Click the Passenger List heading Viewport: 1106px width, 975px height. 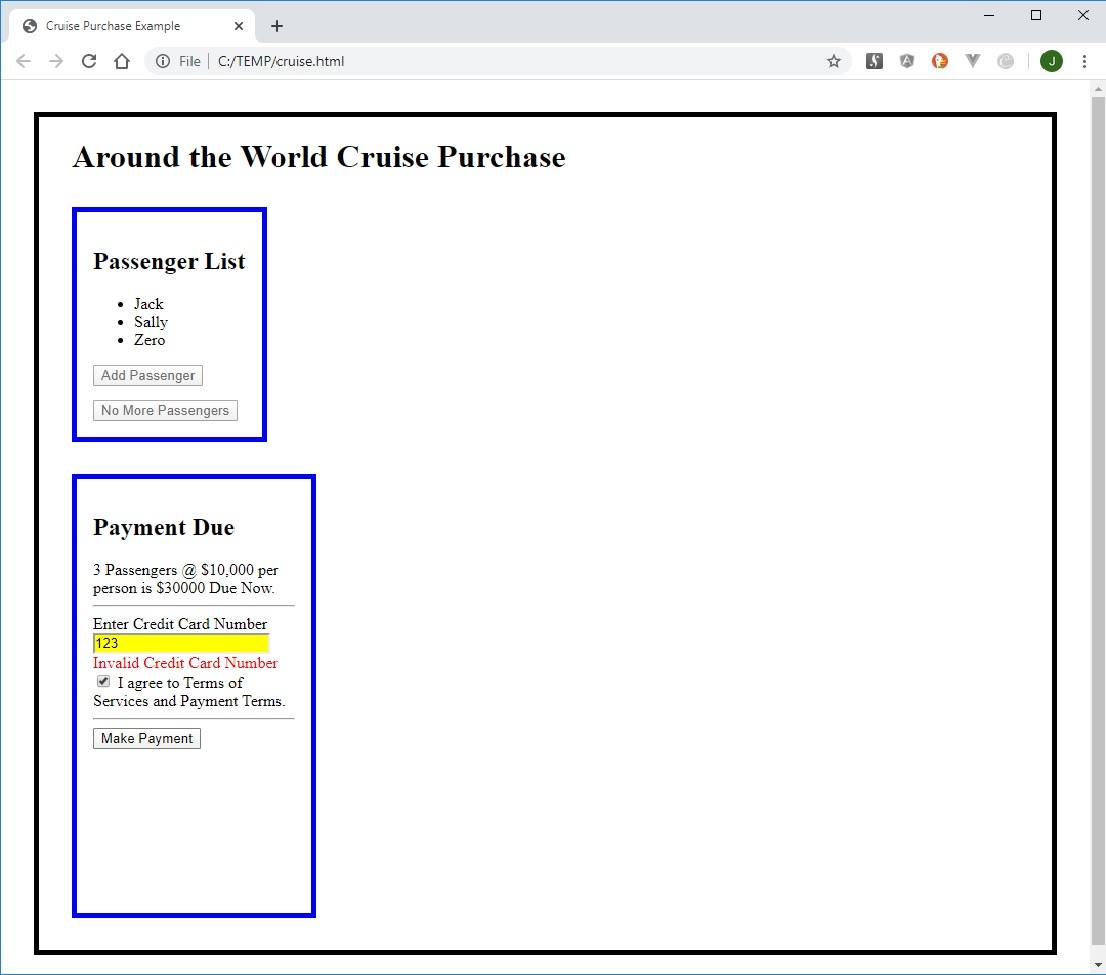[x=169, y=261]
